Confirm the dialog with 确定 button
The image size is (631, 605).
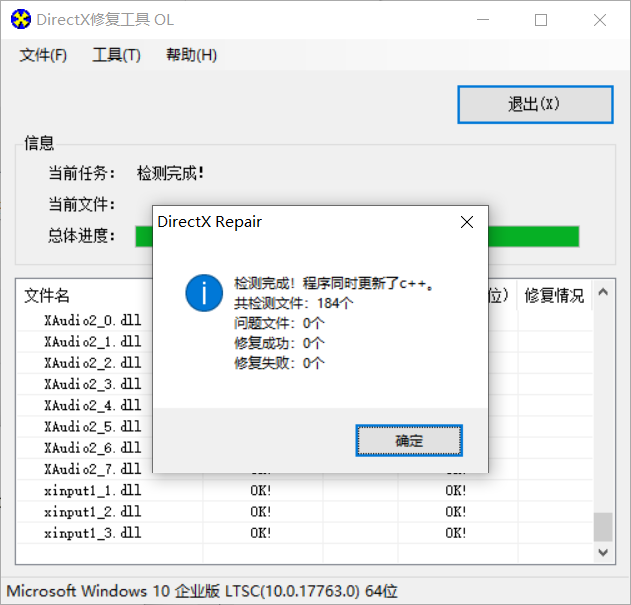pos(409,440)
